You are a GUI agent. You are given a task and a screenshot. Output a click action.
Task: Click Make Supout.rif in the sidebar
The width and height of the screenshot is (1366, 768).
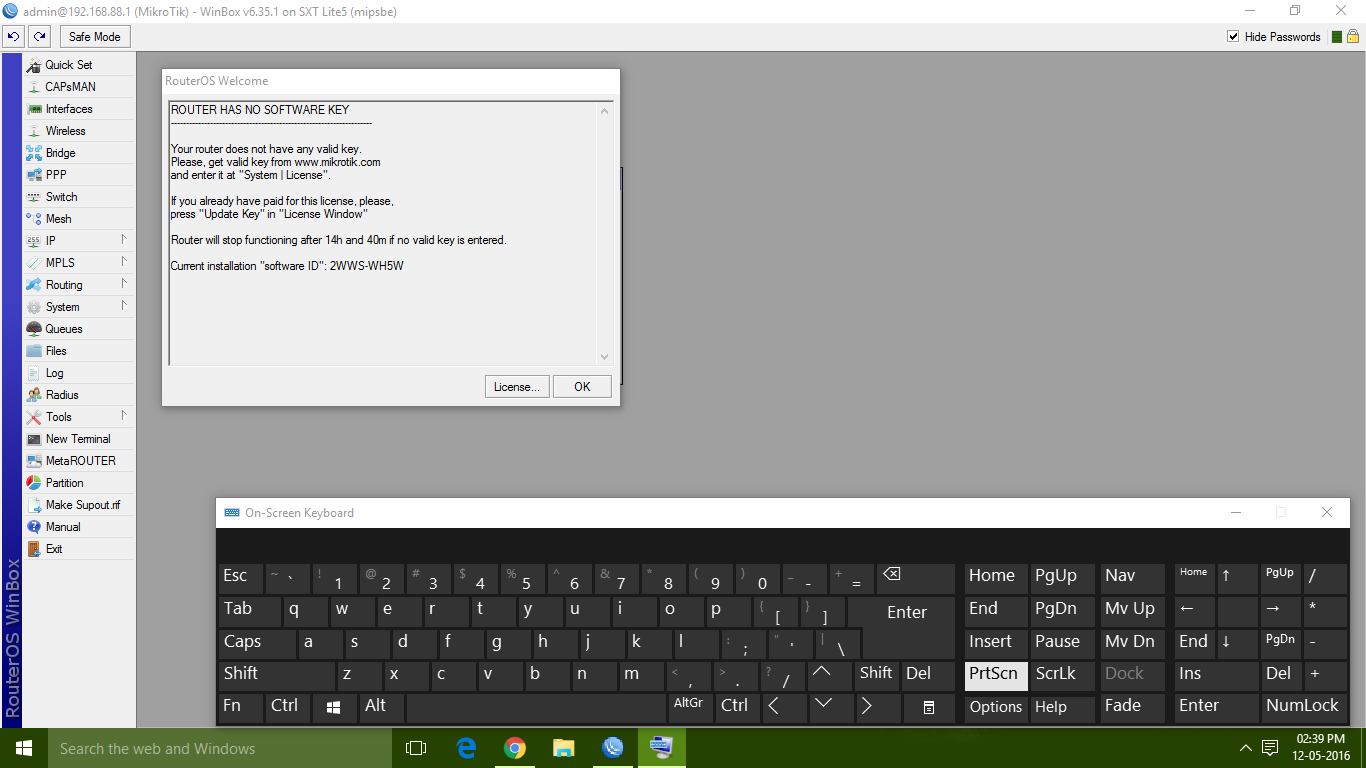pyautogui.click(x=79, y=505)
